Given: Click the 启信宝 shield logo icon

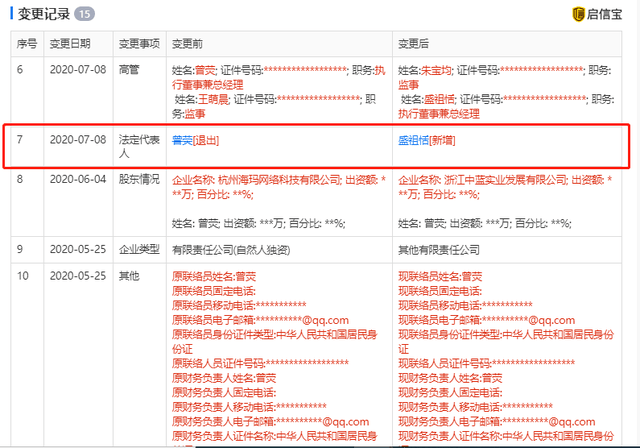Looking at the screenshot, I should (579, 15).
